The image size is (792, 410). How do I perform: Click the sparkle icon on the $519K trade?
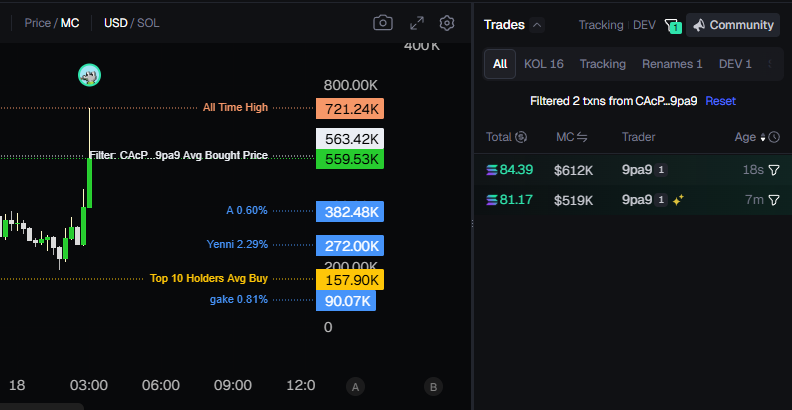(x=678, y=200)
